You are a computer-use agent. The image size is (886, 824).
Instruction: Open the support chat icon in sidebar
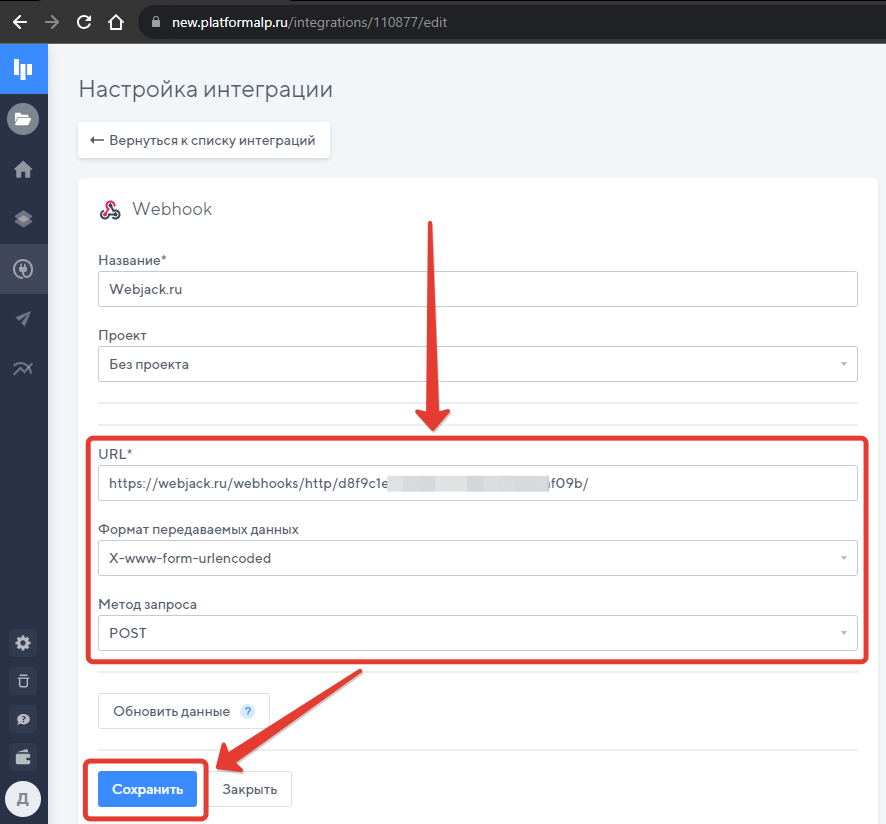[23, 719]
